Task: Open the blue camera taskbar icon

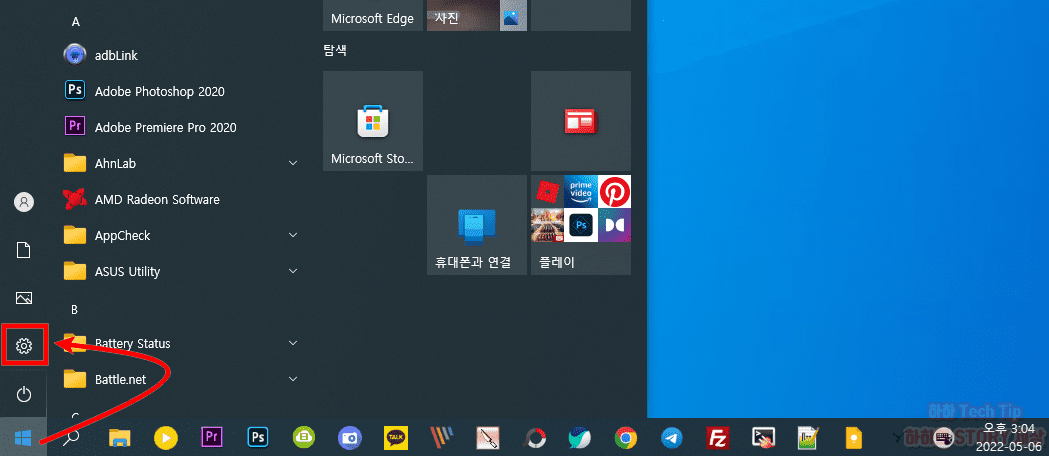Action: click(349, 438)
